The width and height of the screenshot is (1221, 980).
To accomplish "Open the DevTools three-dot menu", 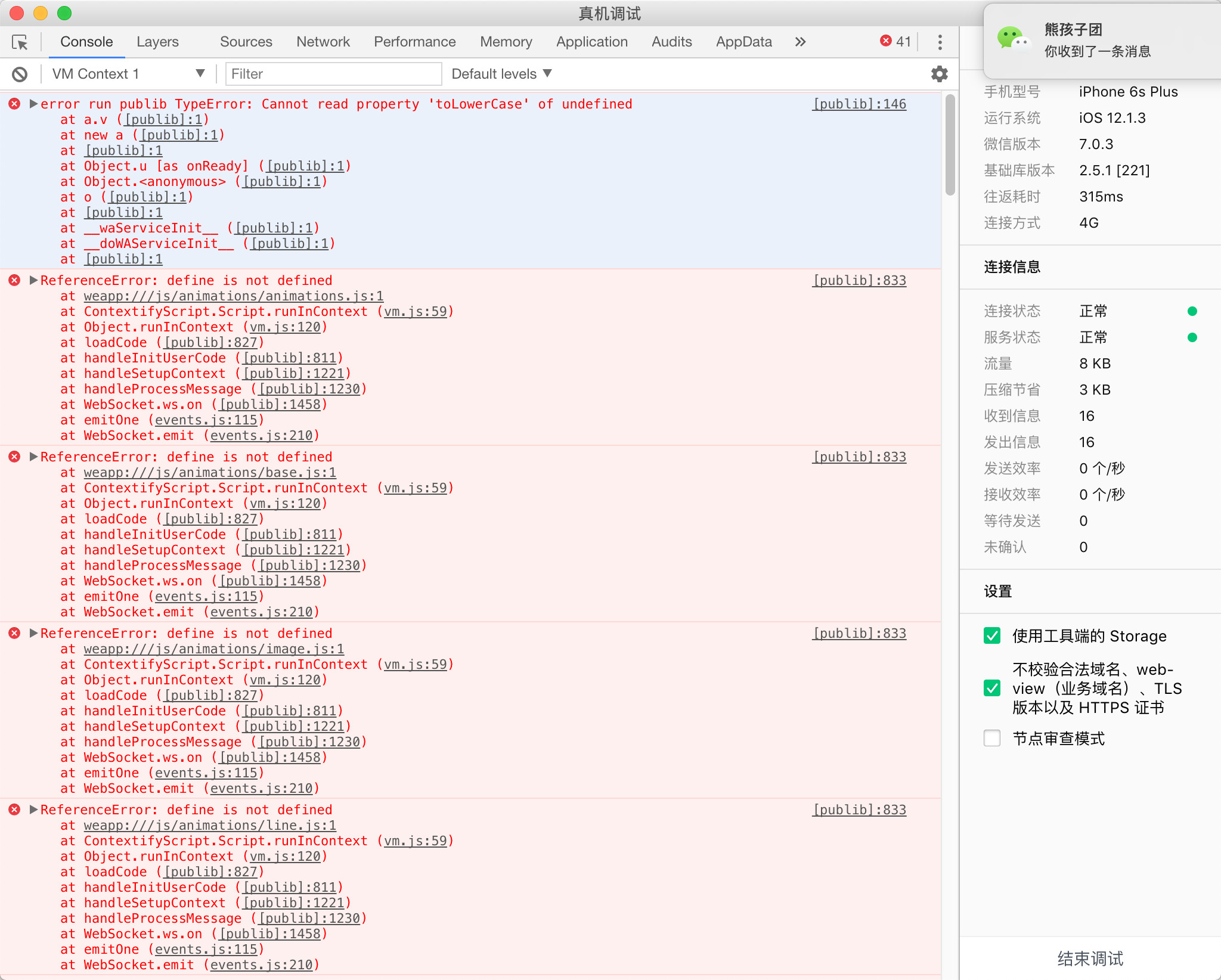I will tap(940, 42).
